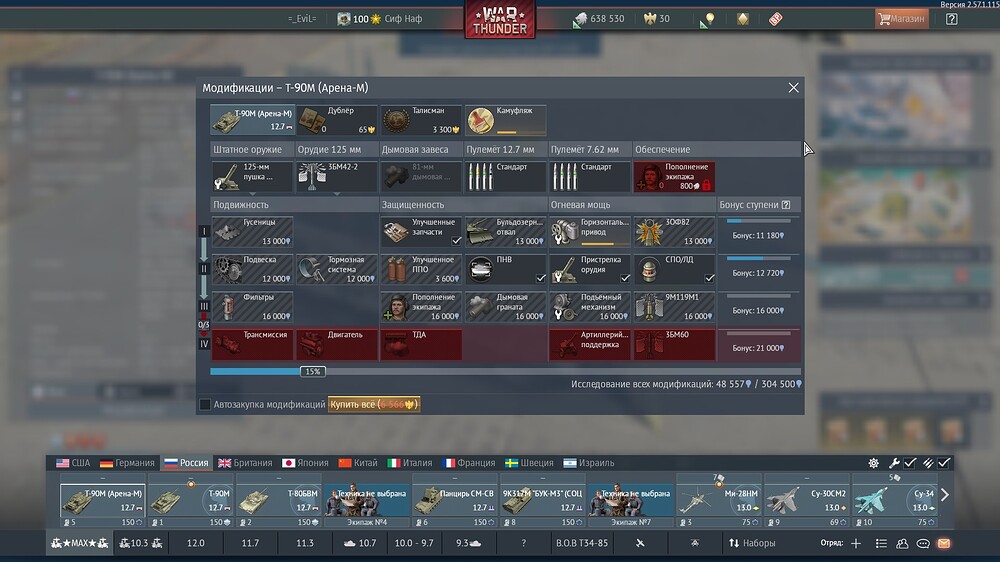This screenshot has width=1000, height=562.
Task: Select the locked ТДА modification
Action: pos(421,344)
